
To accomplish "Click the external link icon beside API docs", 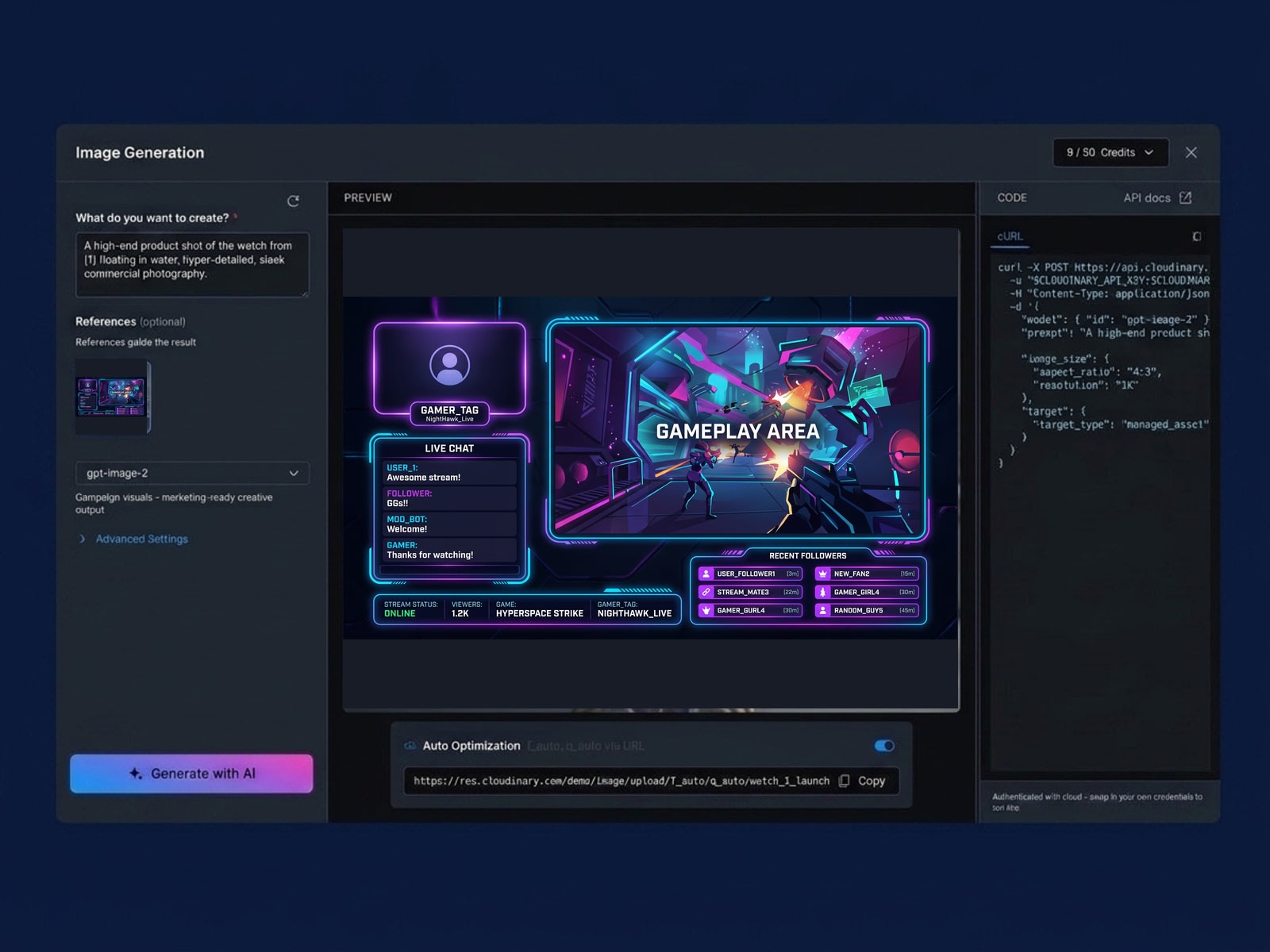I will pyautogui.click(x=1185, y=198).
